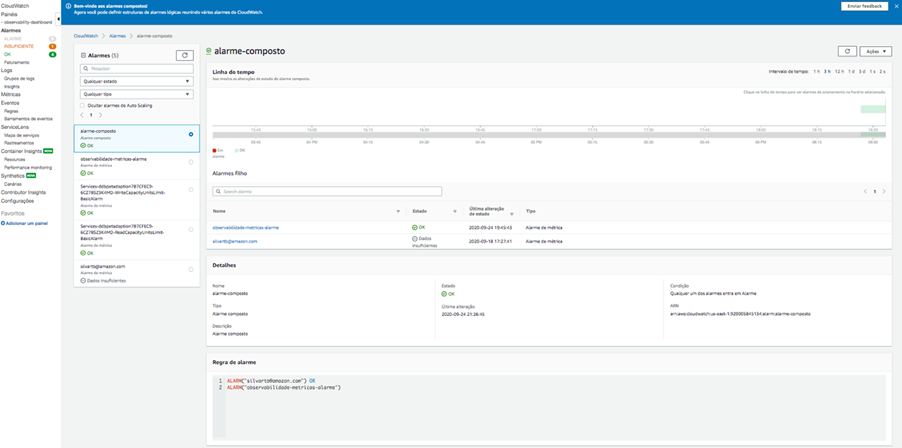902x448 pixels.
Task: Click the OK alarms count badge
Action: [52, 54]
